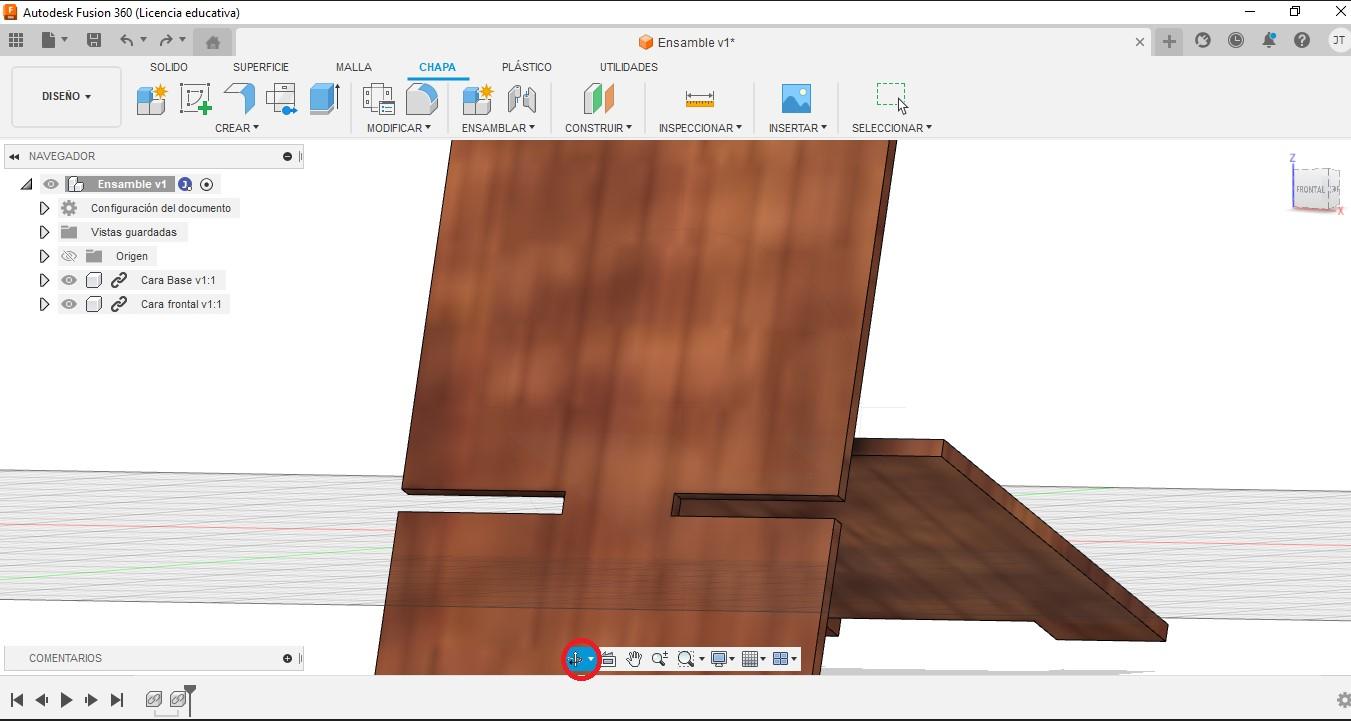Open the UTILIDADES ribbon tab
The height and width of the screenshot is (721, 1351).
pyautogui.click(x=628, y=67)
